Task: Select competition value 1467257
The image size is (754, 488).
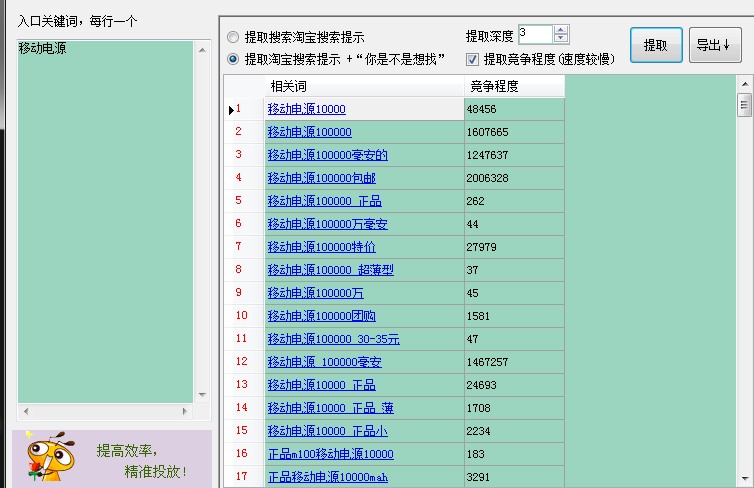Action: pos(514,362)
